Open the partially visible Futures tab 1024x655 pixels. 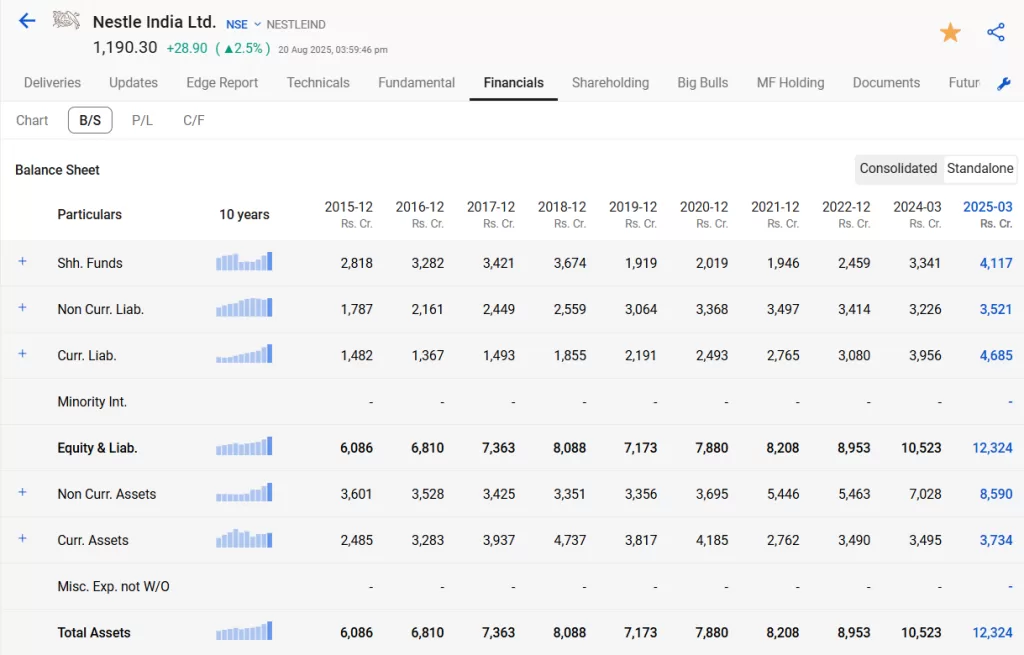click(x=964, y=83)
